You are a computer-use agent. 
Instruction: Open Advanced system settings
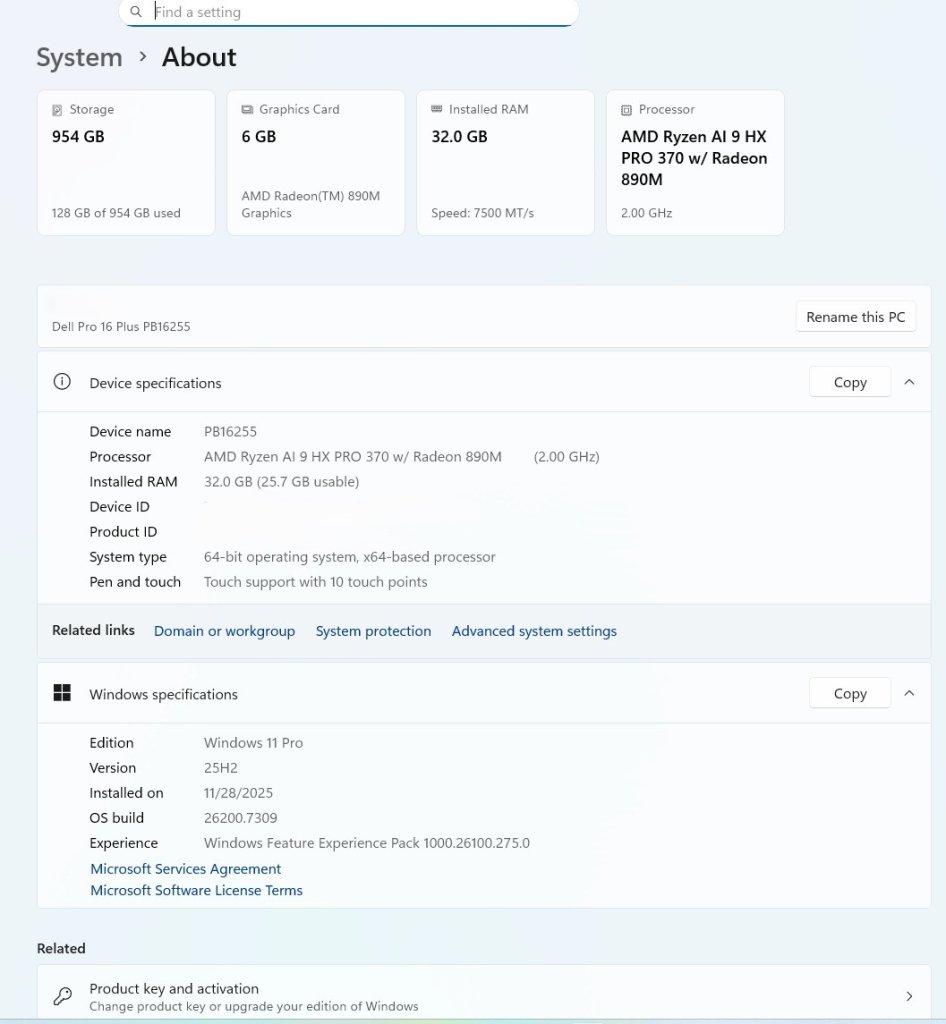(x=534, y=631)
